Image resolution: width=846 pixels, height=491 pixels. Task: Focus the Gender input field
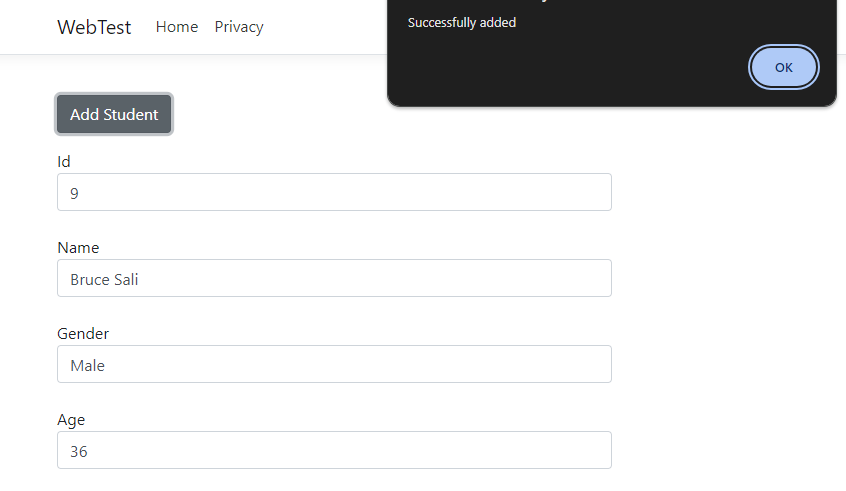(x=334, y=364)
